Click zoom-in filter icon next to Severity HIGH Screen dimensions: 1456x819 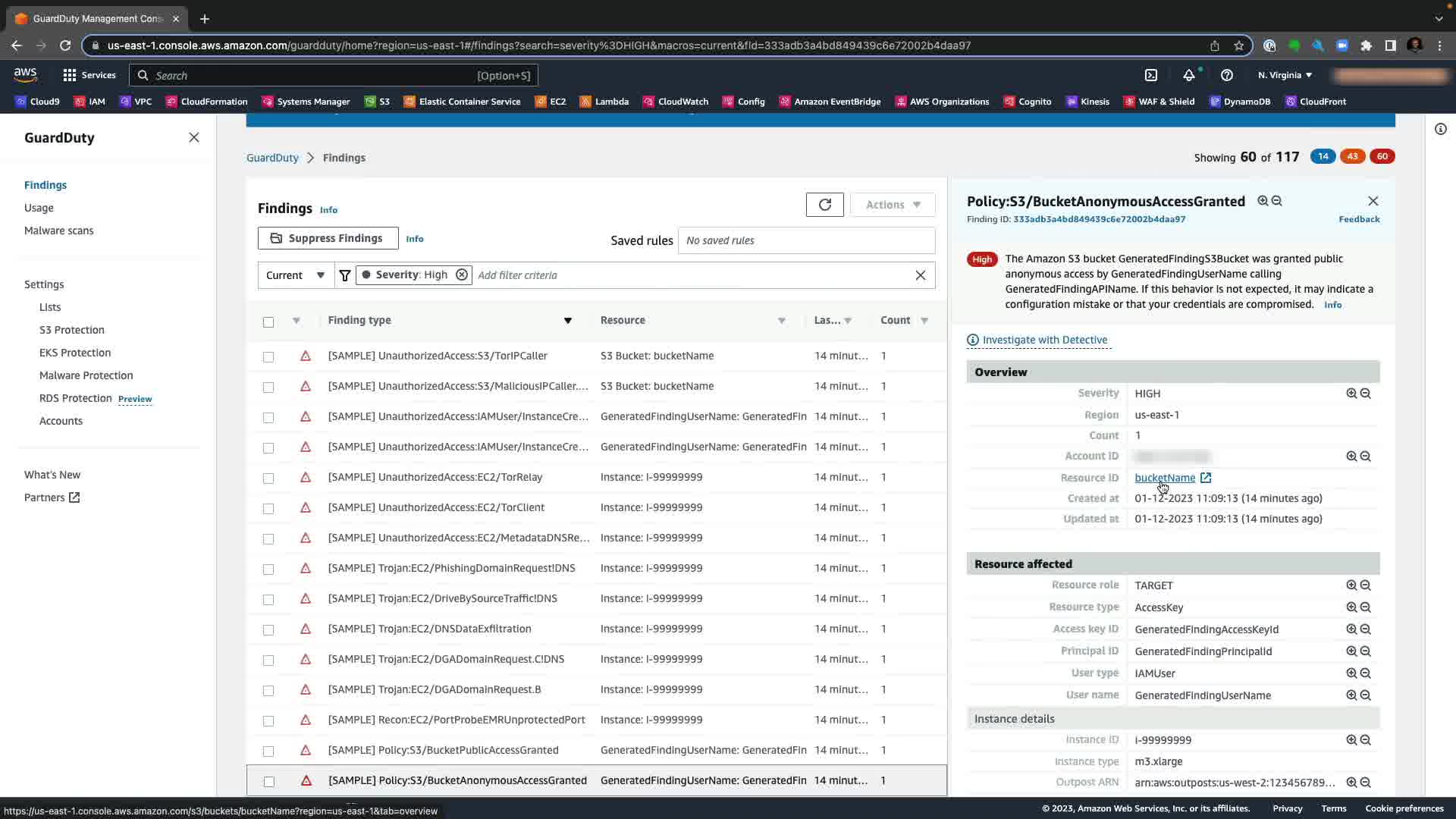[1351, 394]
